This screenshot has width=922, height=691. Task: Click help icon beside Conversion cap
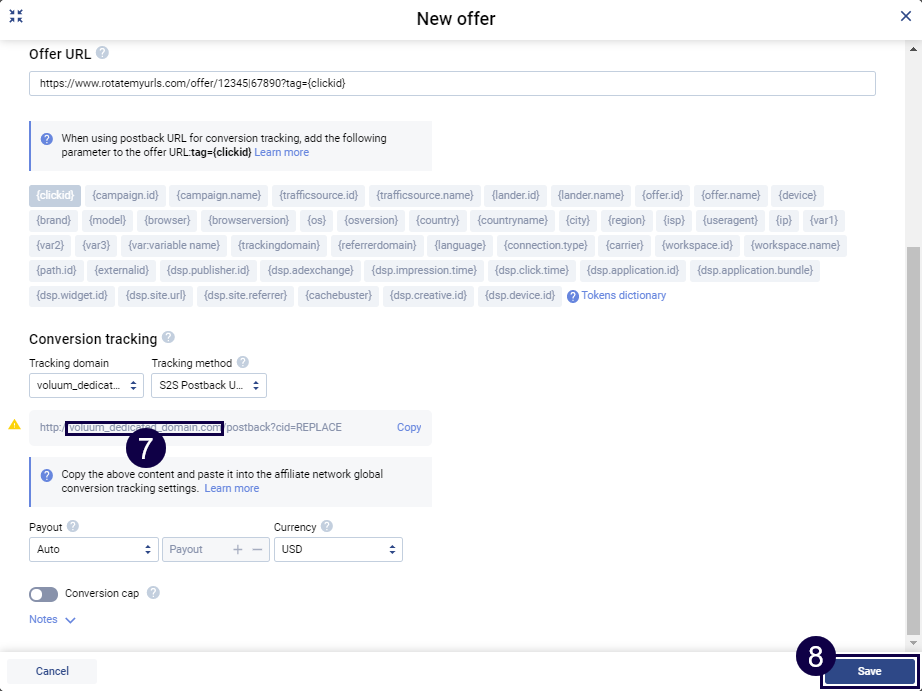point(153,593)
